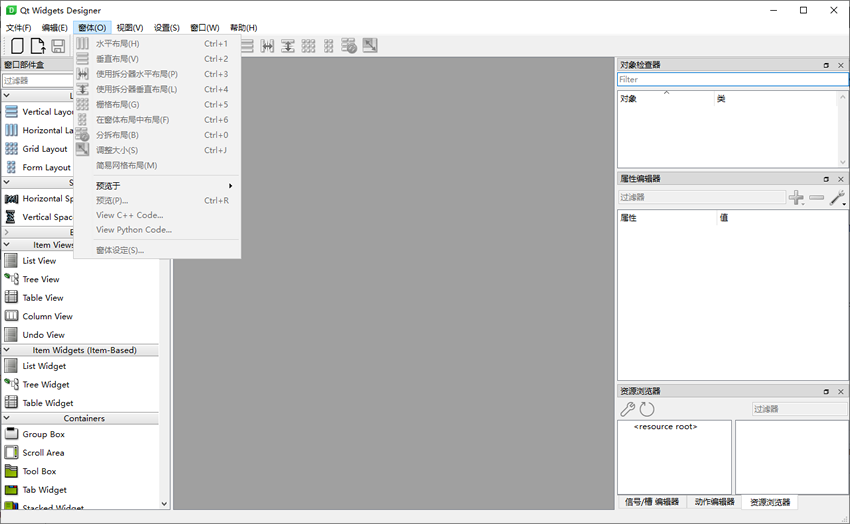Select the Column View widget
The width and height of the screenshot is (850, 524).
point(38,316)
